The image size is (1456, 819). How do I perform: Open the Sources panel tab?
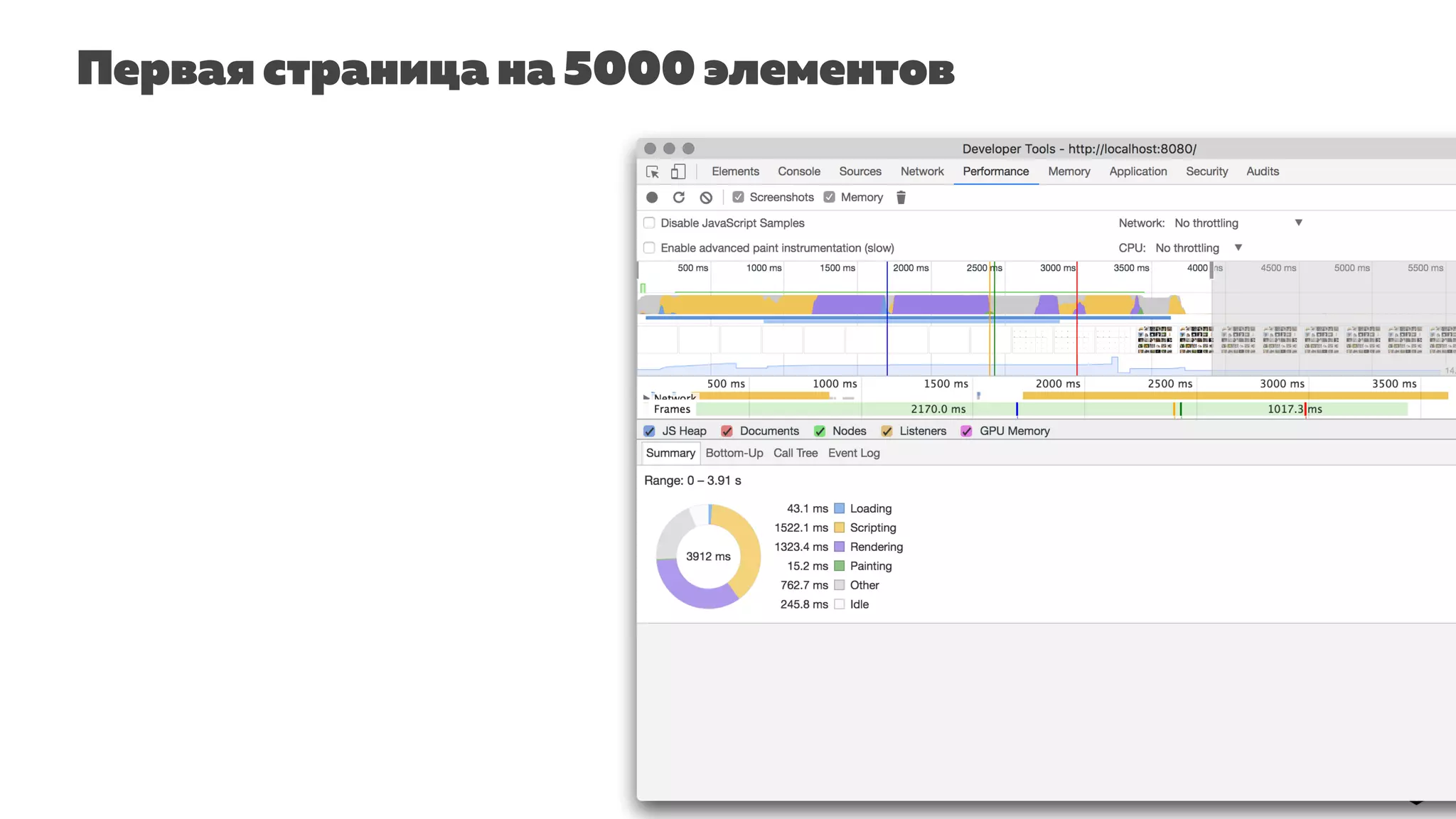tap(860, 171)
